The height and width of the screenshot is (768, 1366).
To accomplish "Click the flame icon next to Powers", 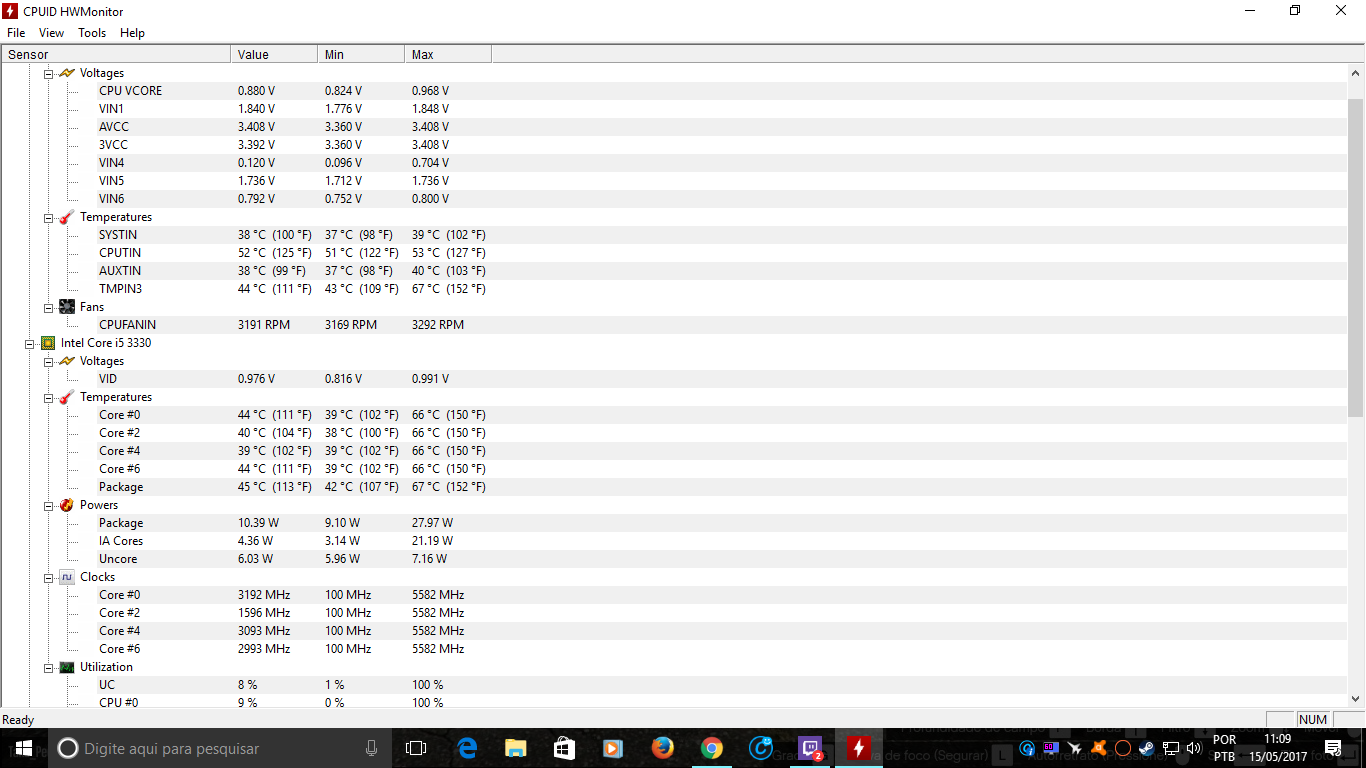I will [x=67, y=505].
